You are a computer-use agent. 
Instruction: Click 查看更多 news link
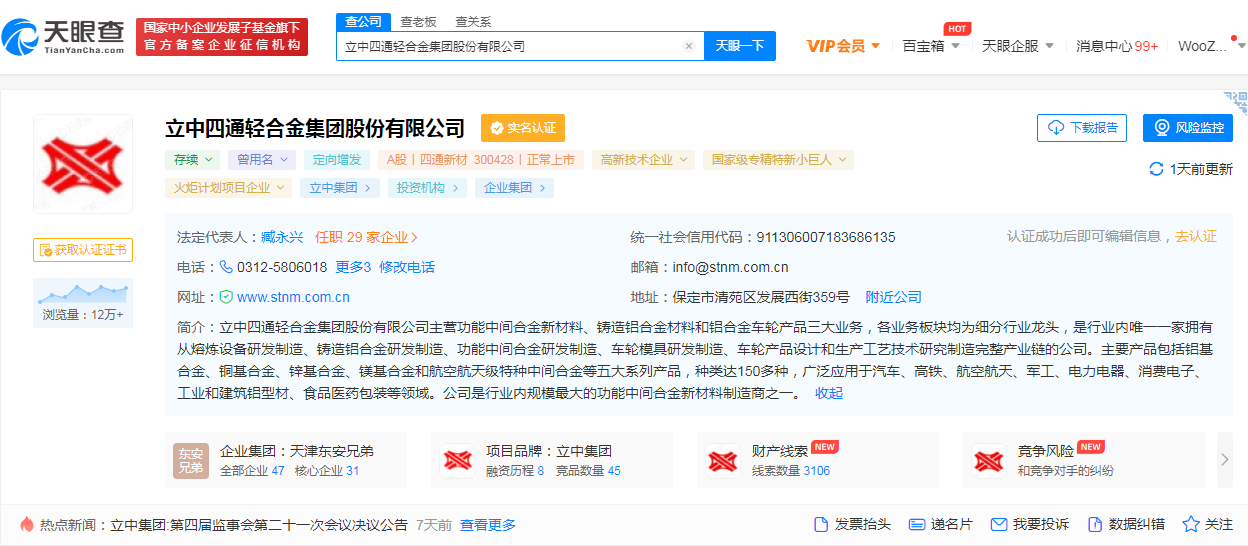(488, 524)
